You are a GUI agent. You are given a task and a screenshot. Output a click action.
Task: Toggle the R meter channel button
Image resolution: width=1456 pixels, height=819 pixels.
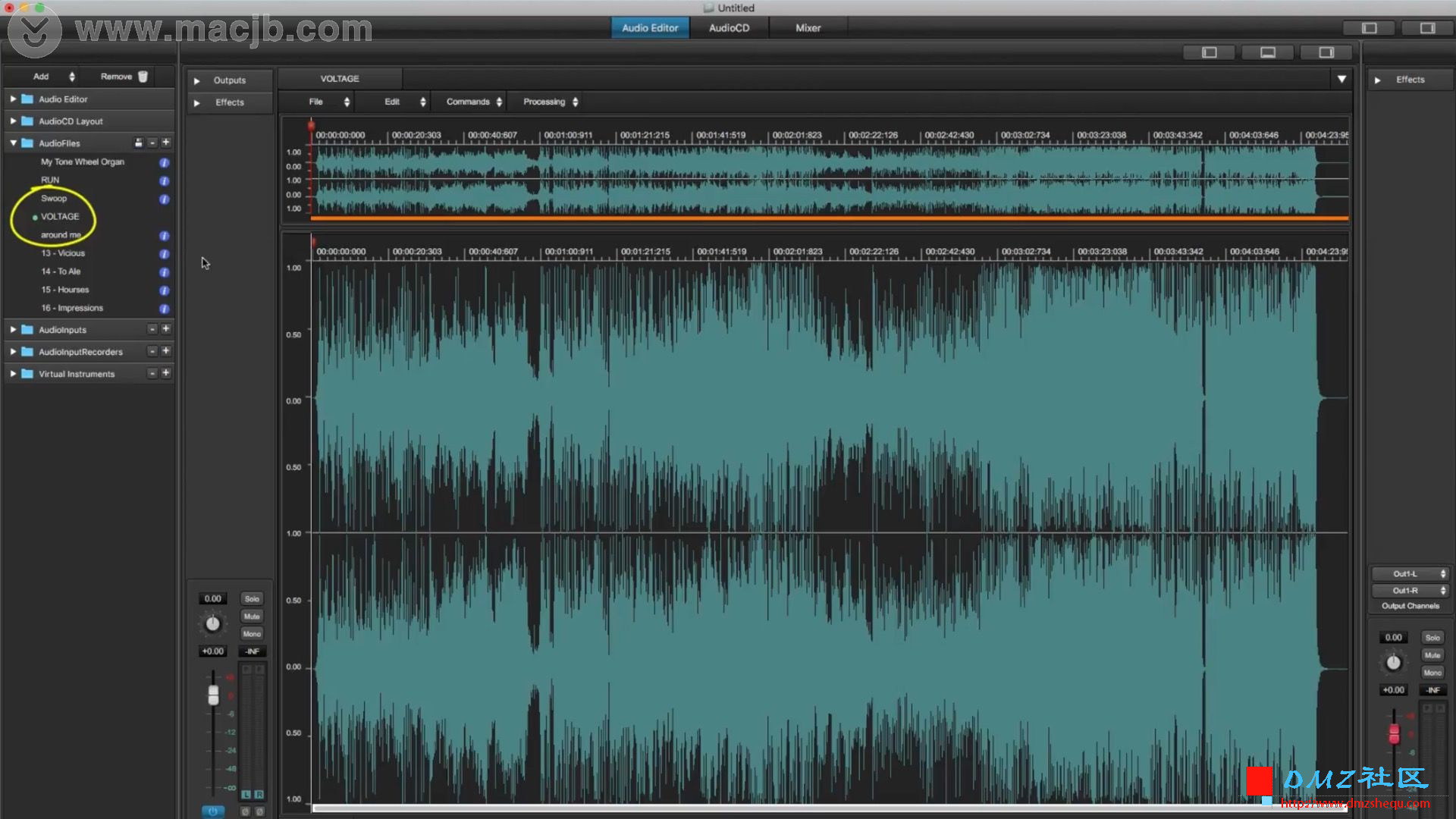(x=259, y=795)
